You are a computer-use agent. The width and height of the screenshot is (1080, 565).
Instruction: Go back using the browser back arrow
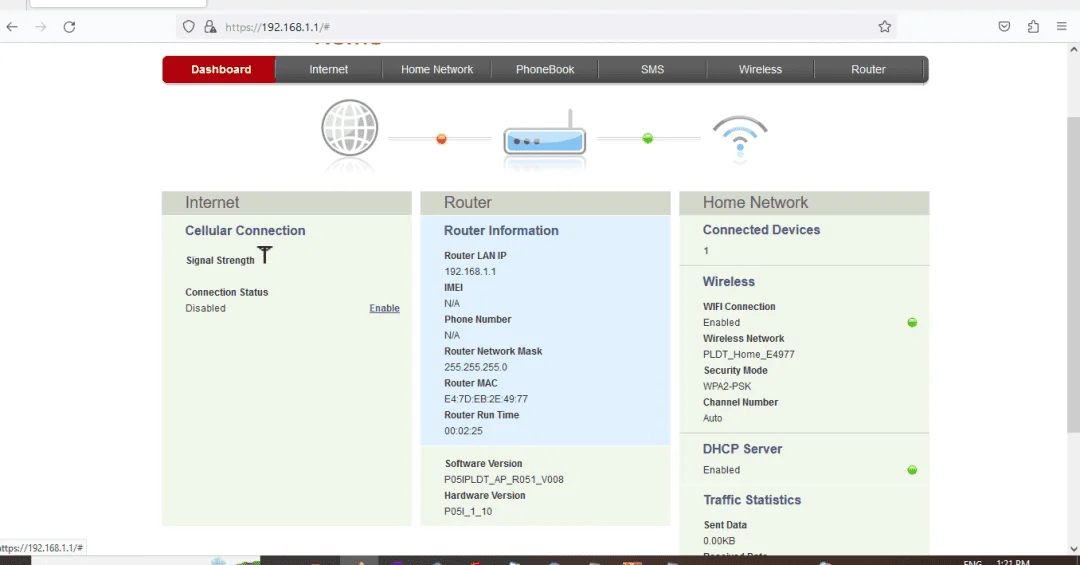click(12, 27)
